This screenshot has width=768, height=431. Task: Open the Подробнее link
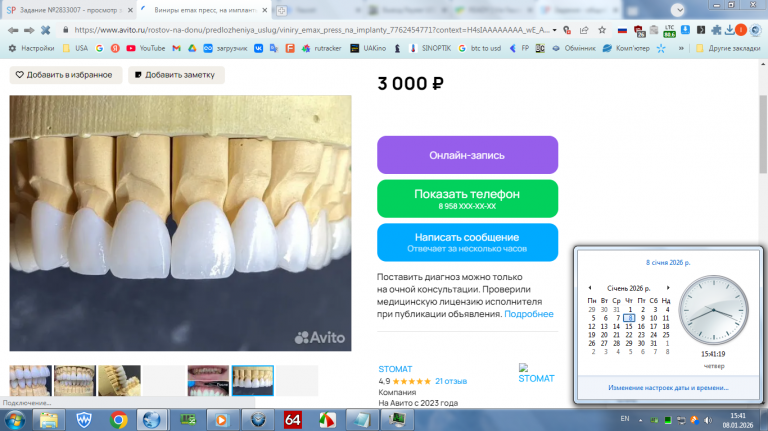pyautogui.click(x=528, y=314)
